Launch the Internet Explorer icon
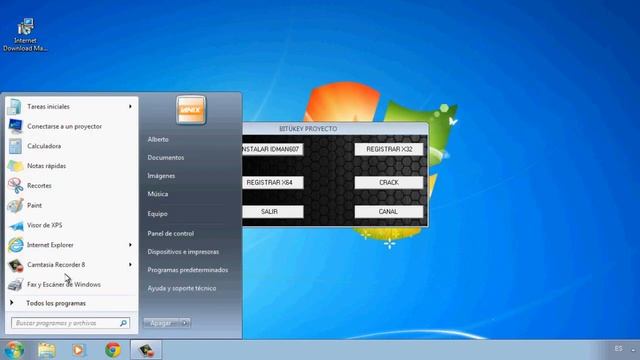The image size is (640, 360). pos(16,245)
